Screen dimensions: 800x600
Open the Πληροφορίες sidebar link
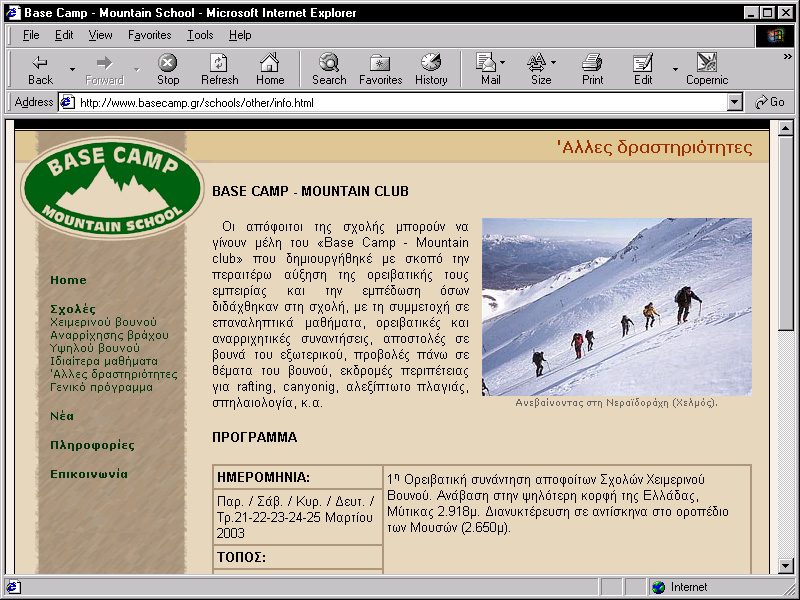coord(92,445)
